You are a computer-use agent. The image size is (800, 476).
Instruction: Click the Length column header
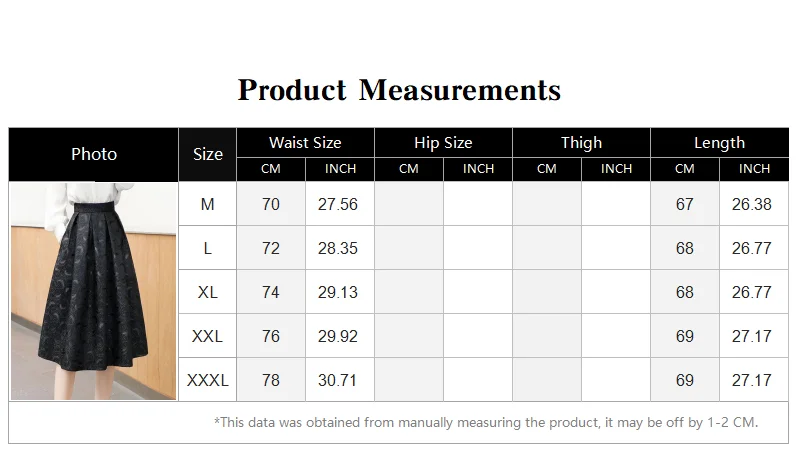tap(719, 143)
